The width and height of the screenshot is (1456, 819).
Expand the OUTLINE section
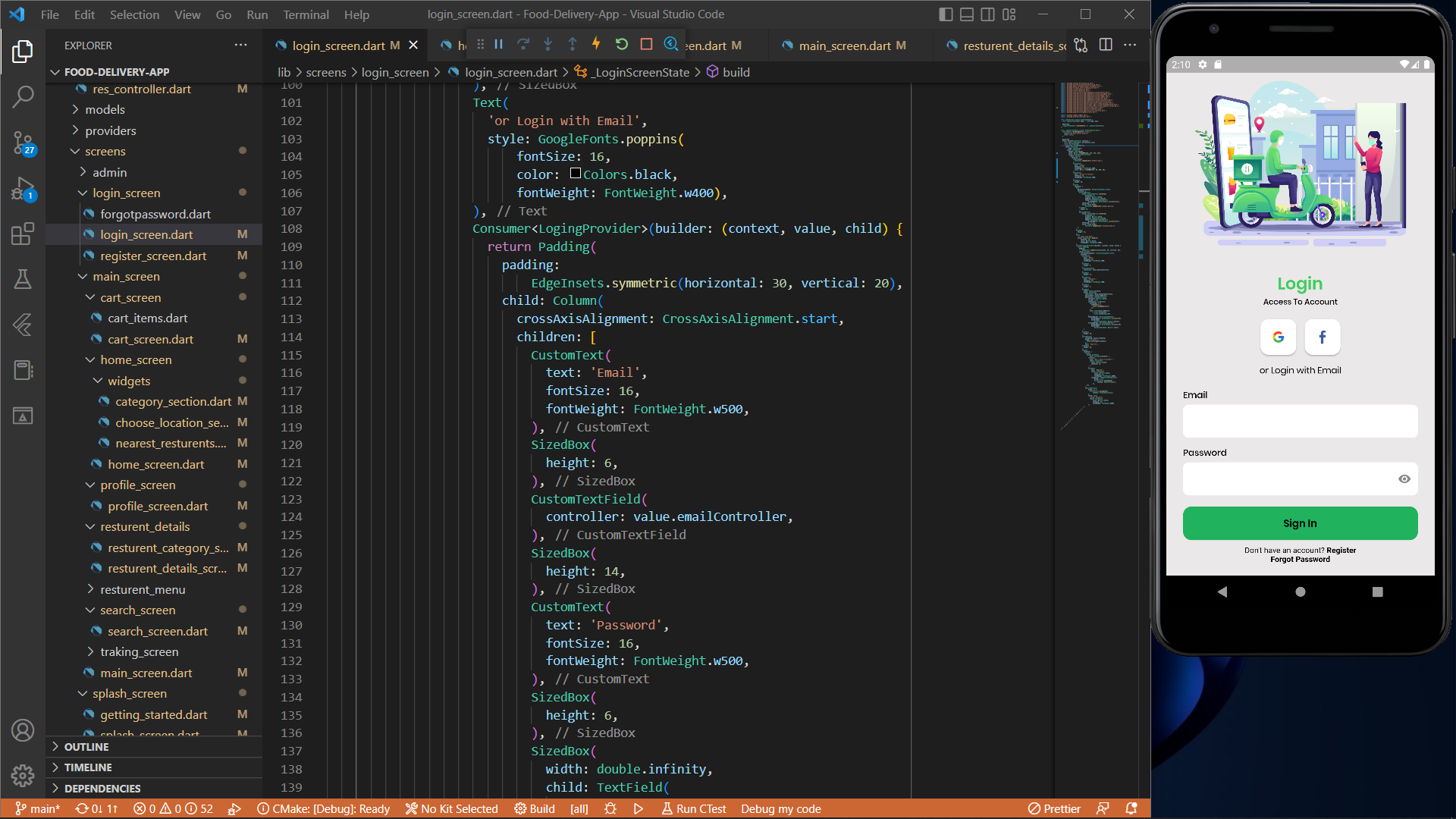(86, 747)
